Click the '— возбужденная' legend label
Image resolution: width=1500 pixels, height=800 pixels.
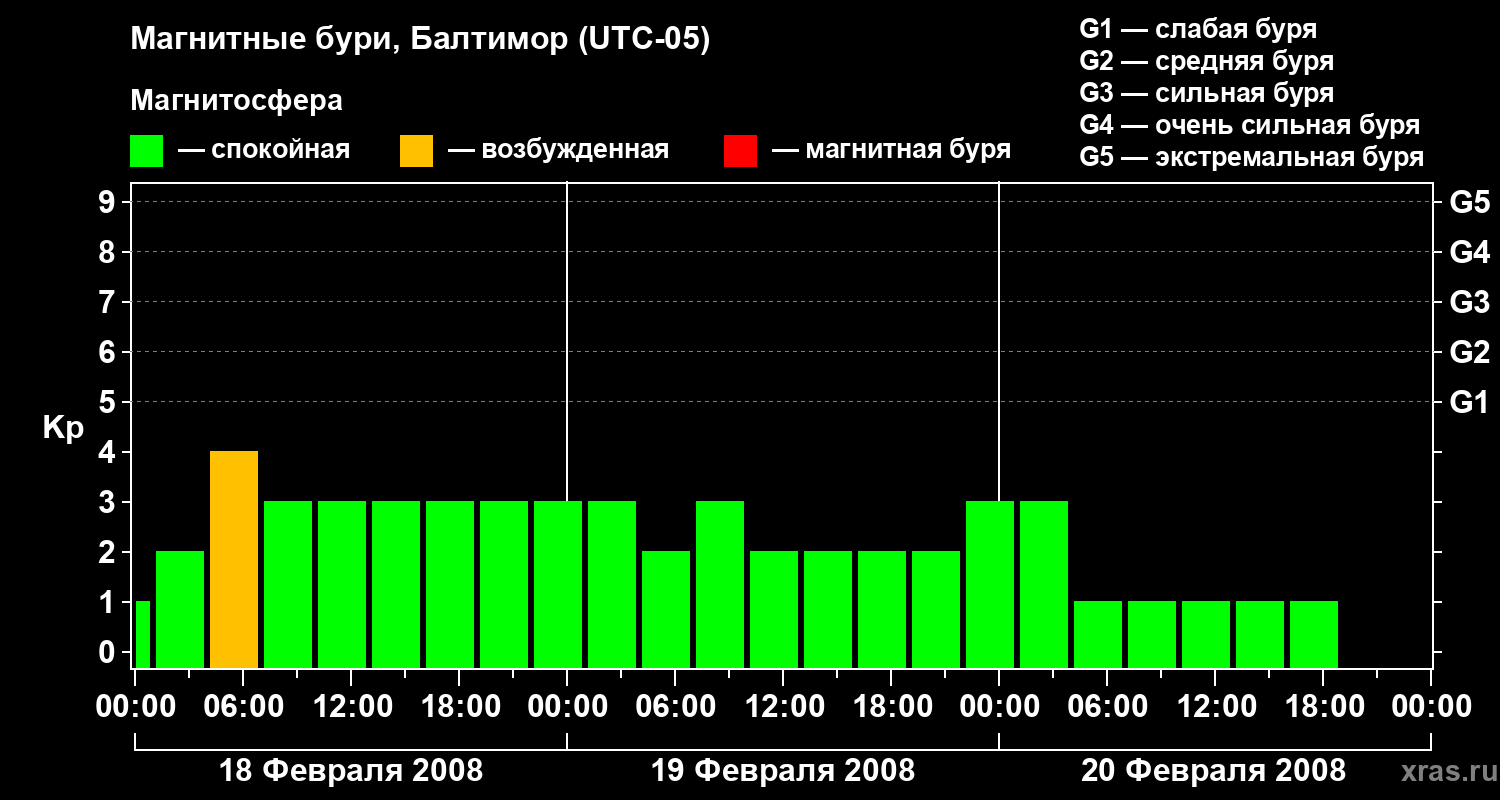click(558, 150)
